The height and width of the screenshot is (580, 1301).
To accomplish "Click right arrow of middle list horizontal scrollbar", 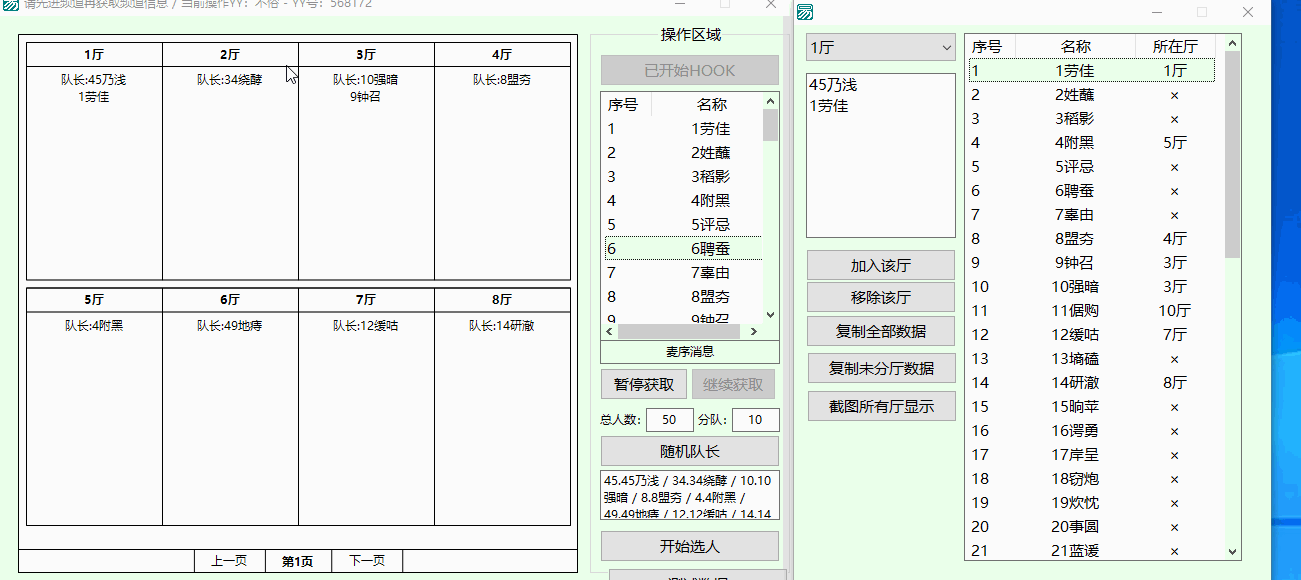I will pyautogui.click(x=754, y=331).
